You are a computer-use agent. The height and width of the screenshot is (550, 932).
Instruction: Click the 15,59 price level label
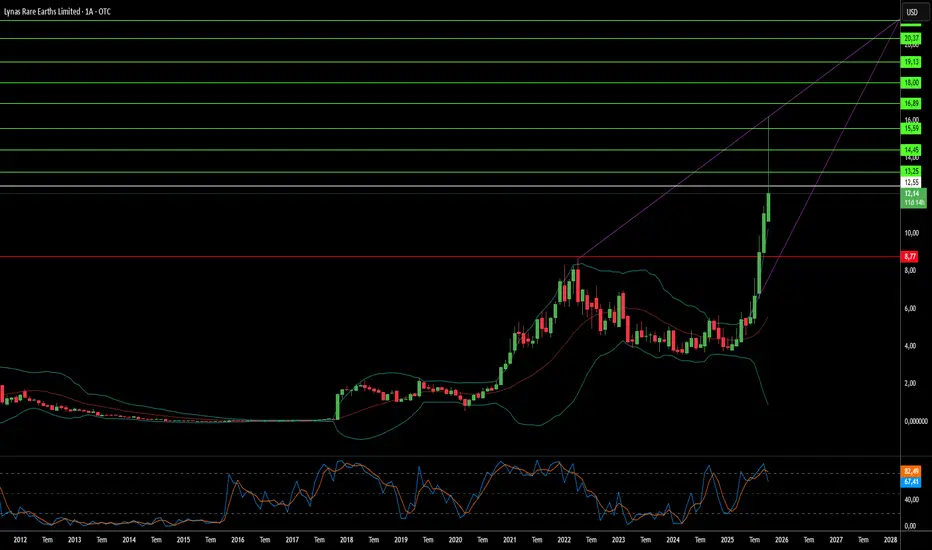[x=911, y=128]
